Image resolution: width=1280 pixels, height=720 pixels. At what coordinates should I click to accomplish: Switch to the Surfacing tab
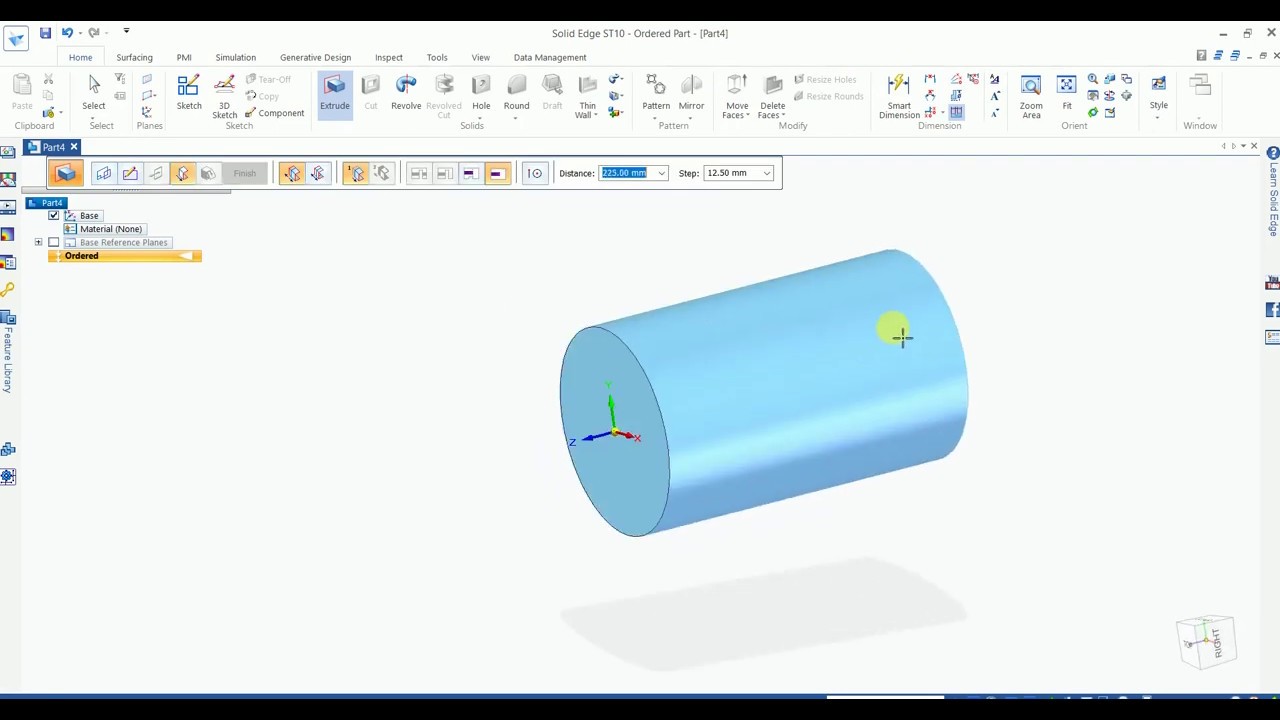[x=134, y=57]
